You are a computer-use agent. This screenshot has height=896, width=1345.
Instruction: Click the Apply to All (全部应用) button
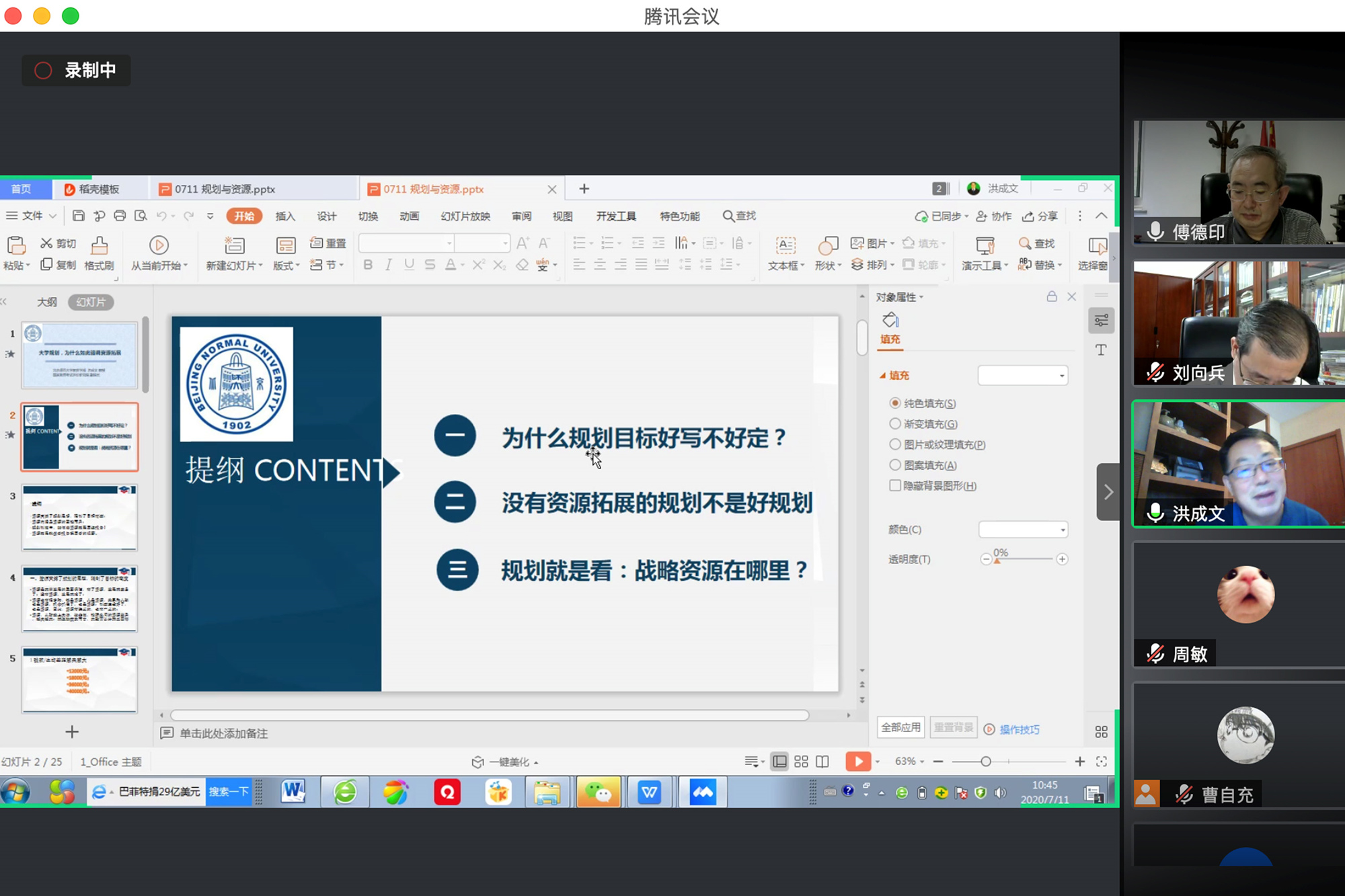[900, 727]
